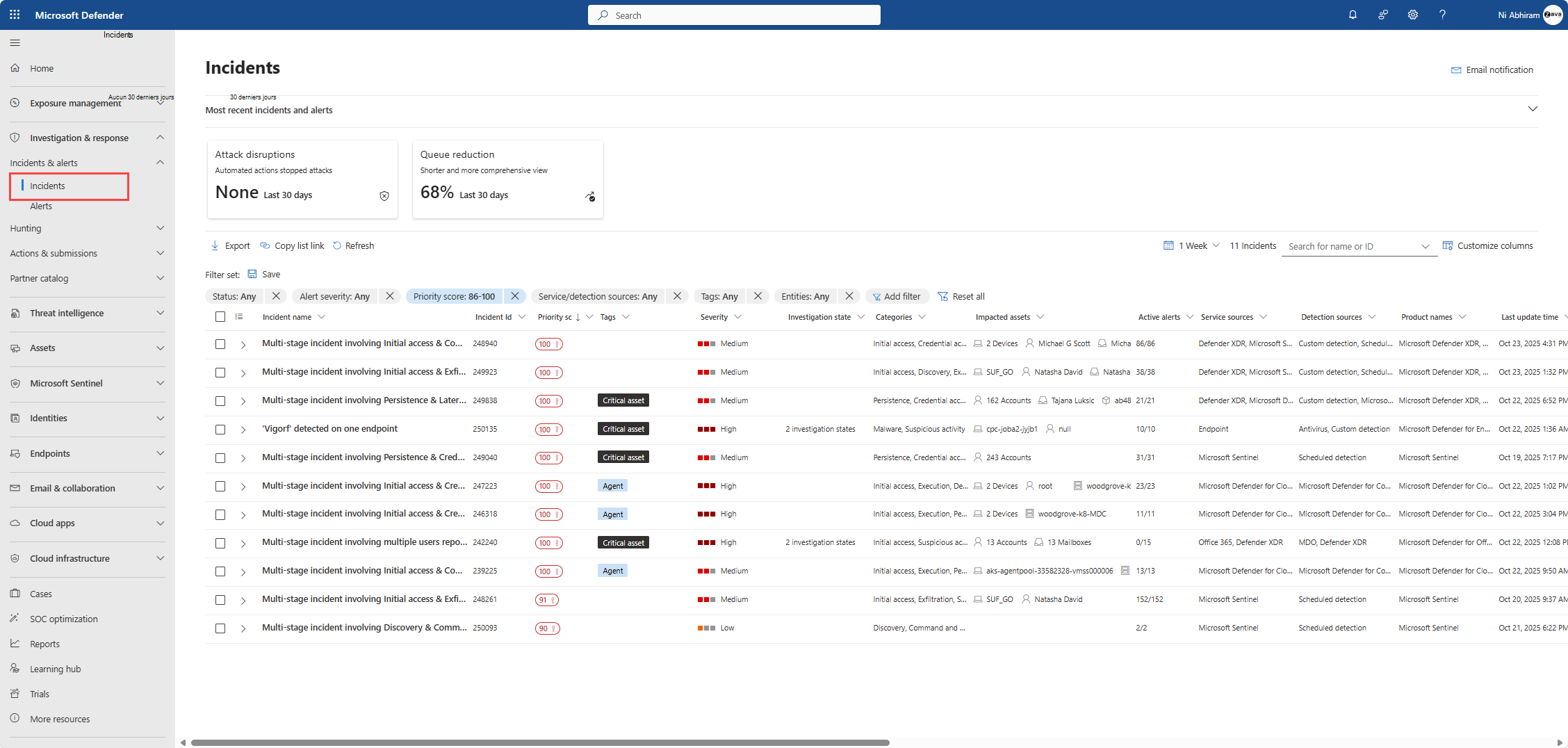Open the community people icon in header
This screenshot has width=1568, height=748.
point(1383,15)
